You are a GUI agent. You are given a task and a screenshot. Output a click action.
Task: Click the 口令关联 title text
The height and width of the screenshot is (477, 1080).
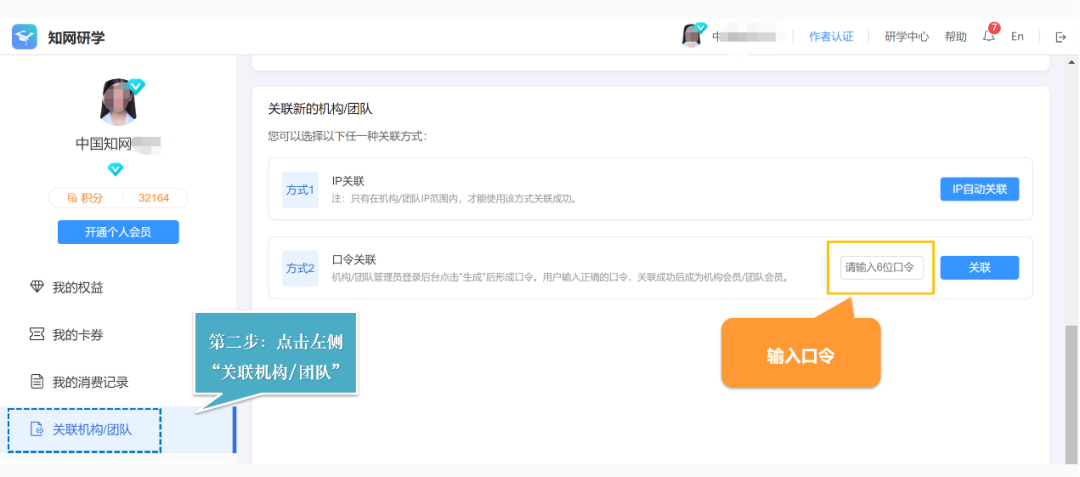click(354, 259)
